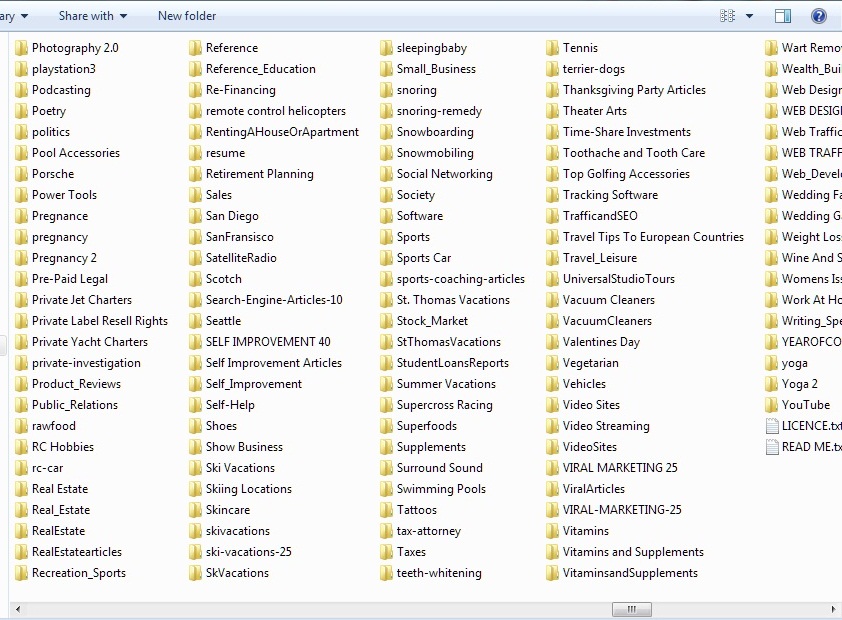842x620 pixels.
Task: Select the Podcasting folder icon
Action: pos(21,90)
